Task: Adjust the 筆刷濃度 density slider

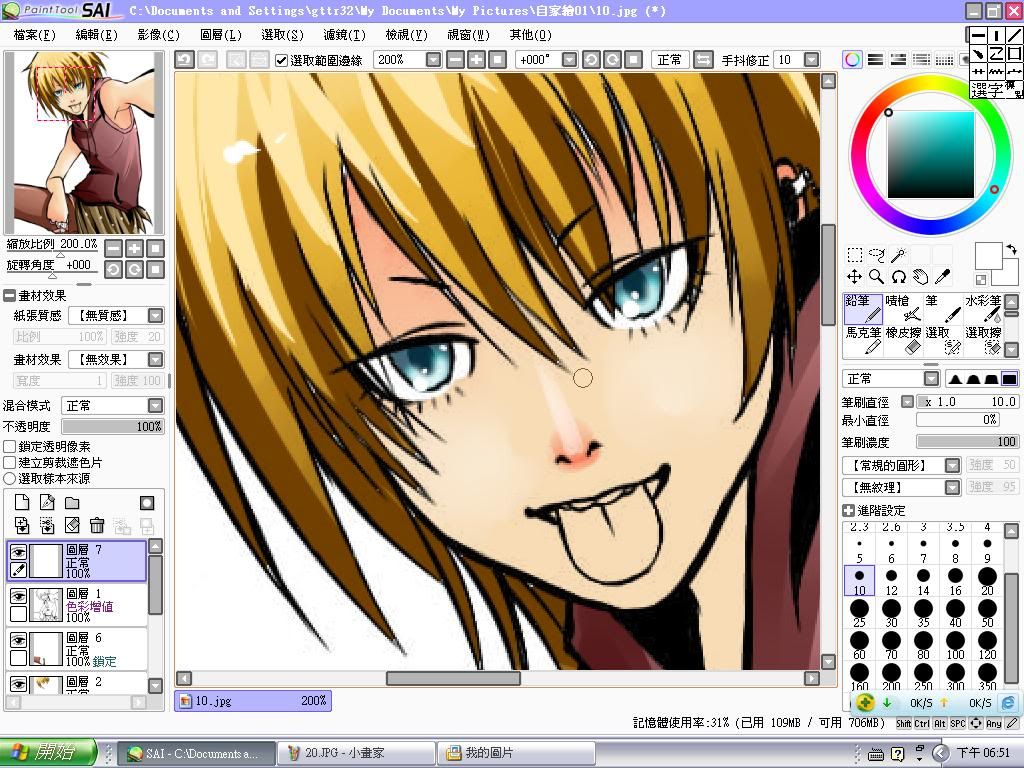Action: coord(967,442)
